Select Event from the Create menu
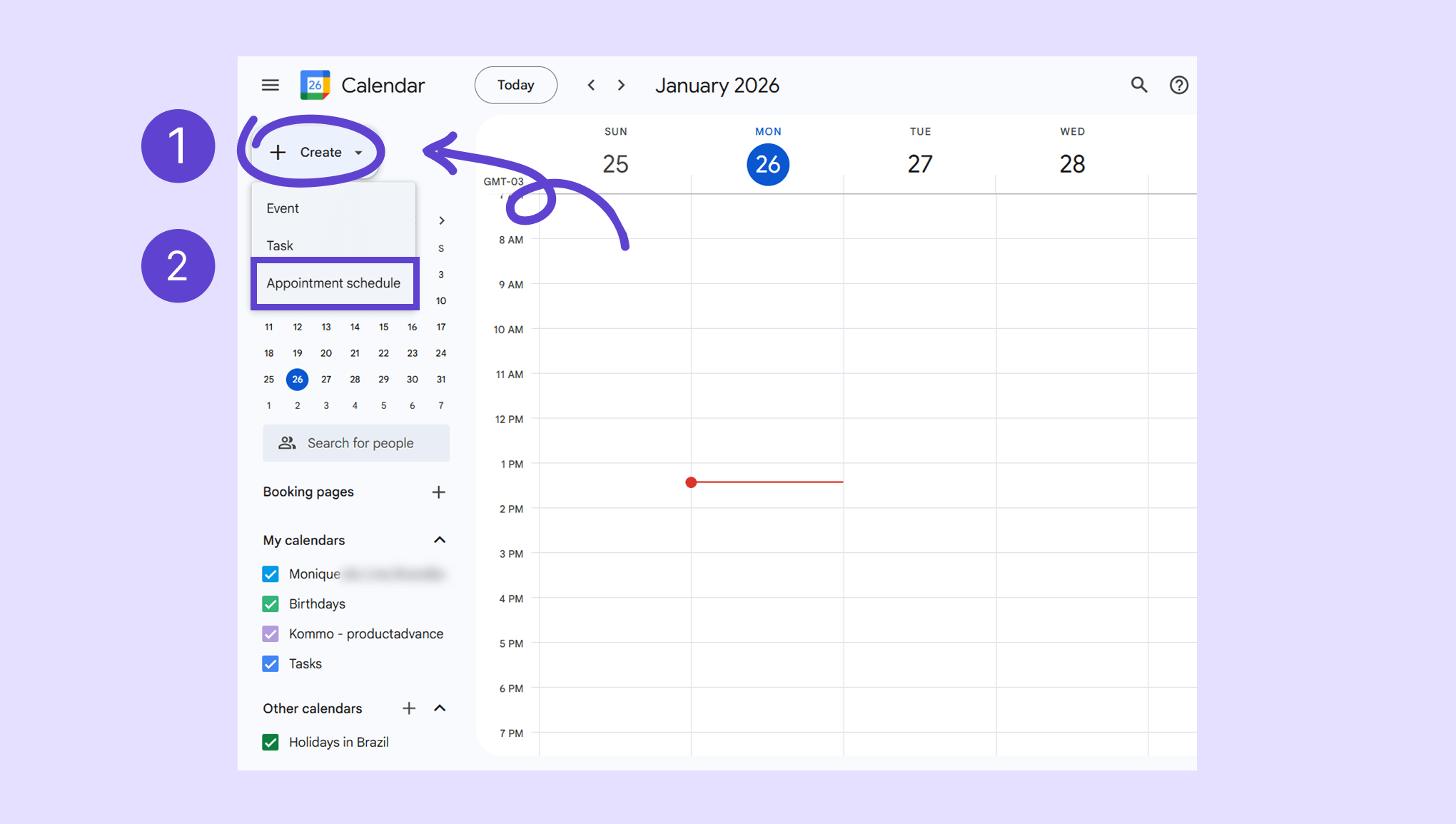The width and height of the screenshot is (1456, 824). coord(283,208)
